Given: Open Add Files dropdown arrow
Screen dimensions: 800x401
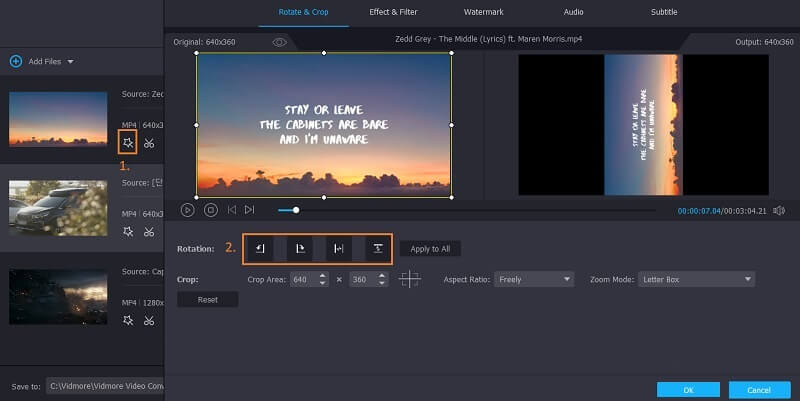Looking at the screenshot, I should coord(70,62).
